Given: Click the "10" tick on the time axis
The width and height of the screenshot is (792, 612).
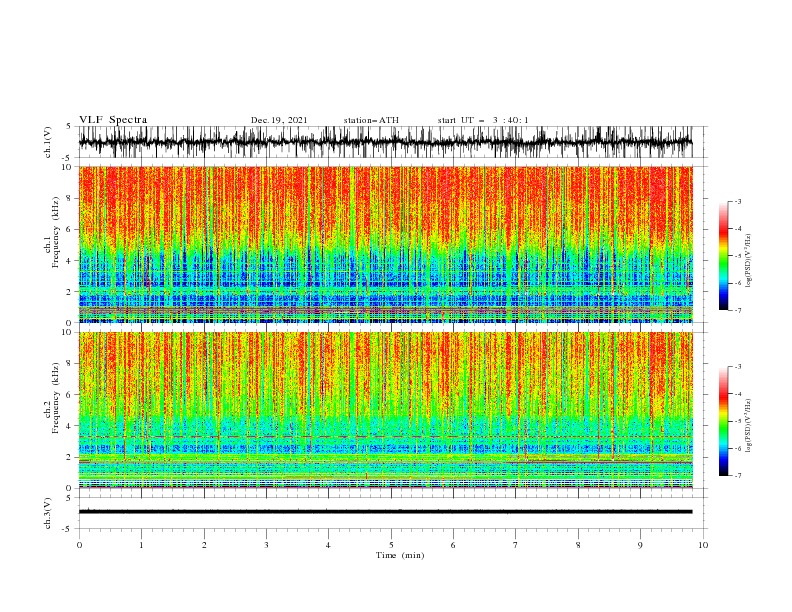Looking at the screenshot, I should tap(703, 545).
